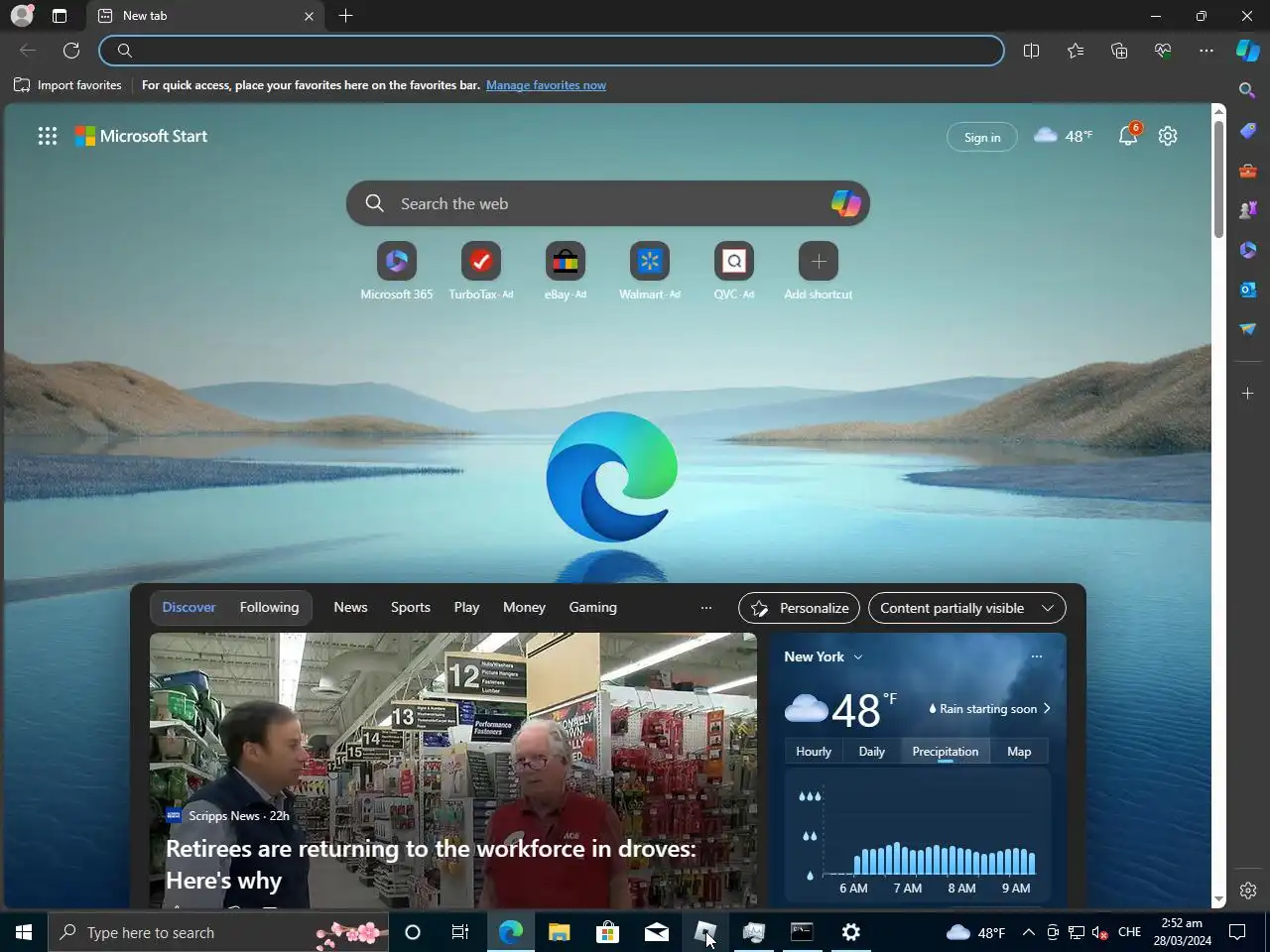Launch Copilot icon in web search box
The width and height of the screenshot is (1270, 952).
(845, 203)
